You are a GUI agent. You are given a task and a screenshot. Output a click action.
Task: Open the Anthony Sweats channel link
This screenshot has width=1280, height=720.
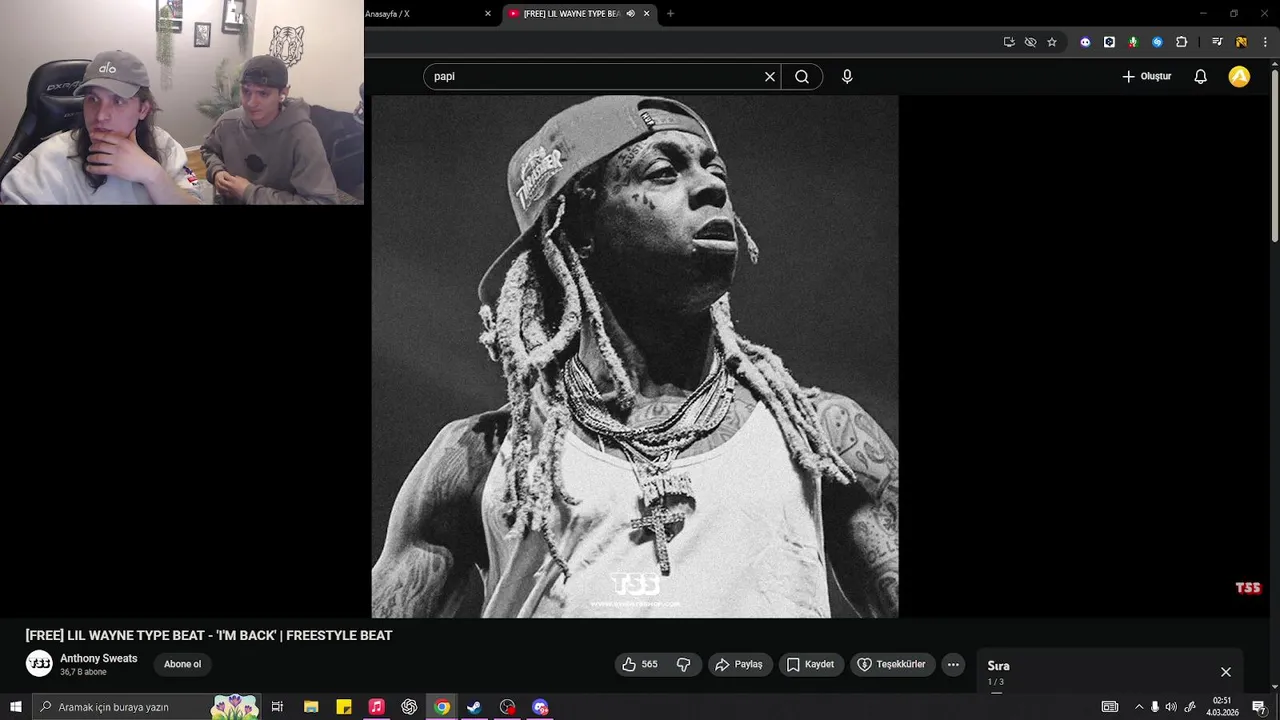[98, 659]
